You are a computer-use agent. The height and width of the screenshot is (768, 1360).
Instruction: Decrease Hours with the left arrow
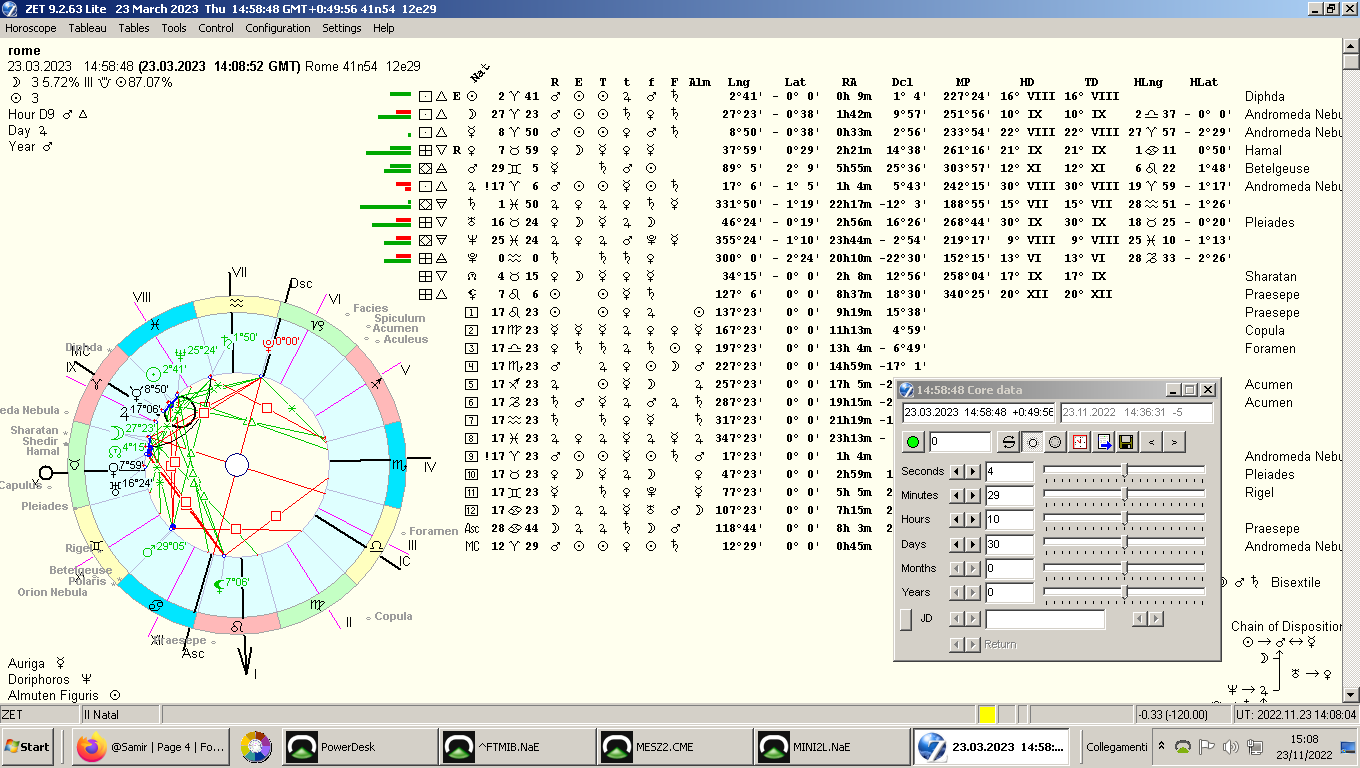click(x=956, y=519)
